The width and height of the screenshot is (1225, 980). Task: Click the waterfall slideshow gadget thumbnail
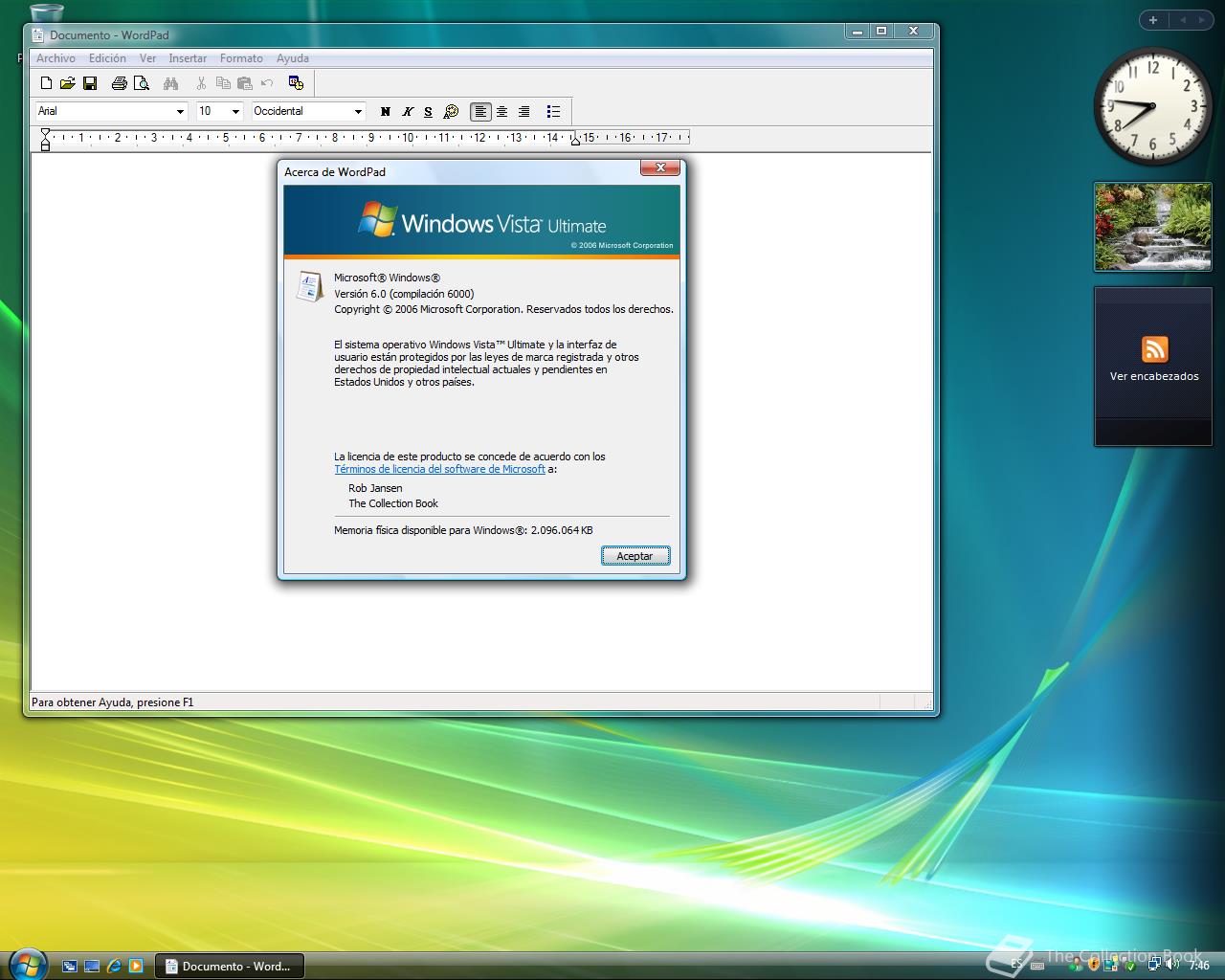click(x=1153, y=227)
